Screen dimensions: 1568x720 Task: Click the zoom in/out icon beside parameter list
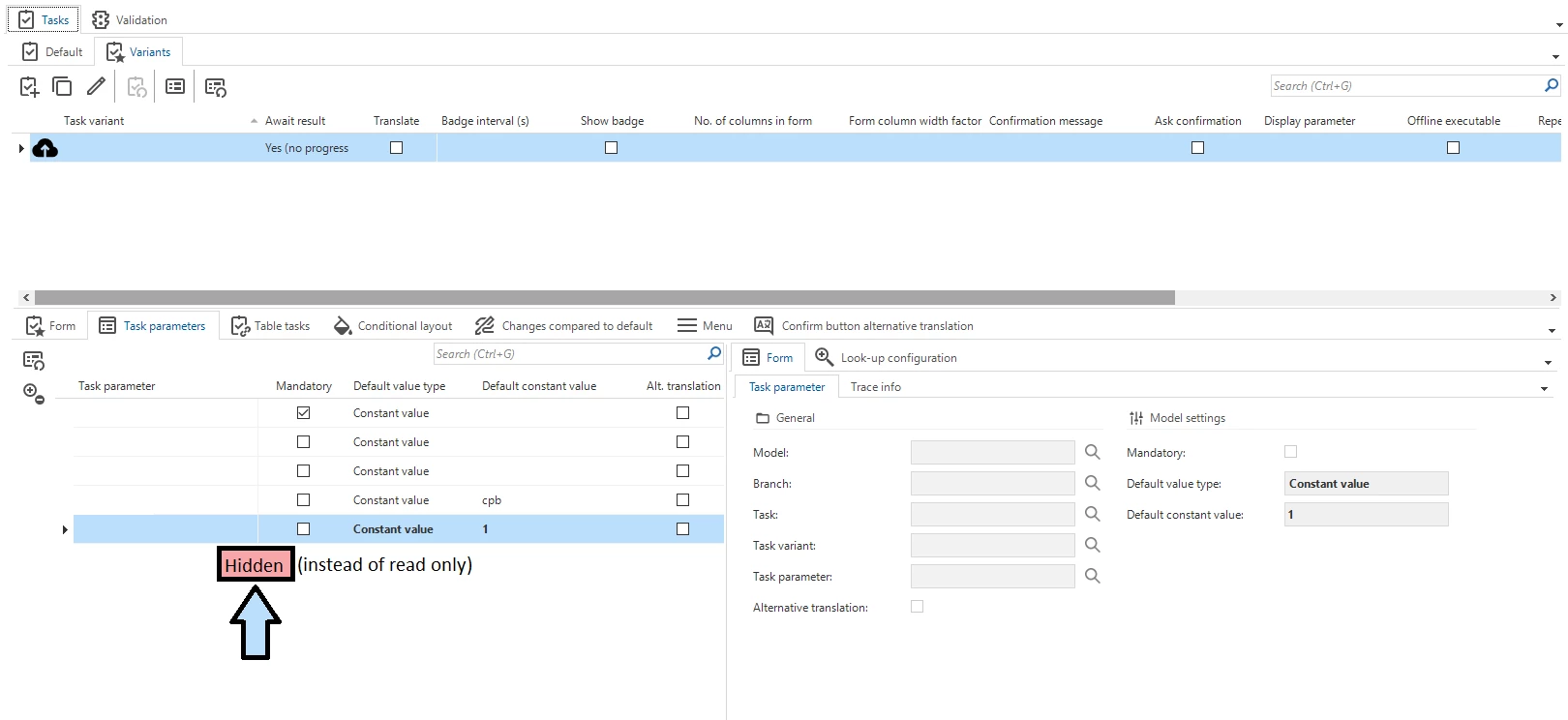pyautogui.click(x=33, y=393)
